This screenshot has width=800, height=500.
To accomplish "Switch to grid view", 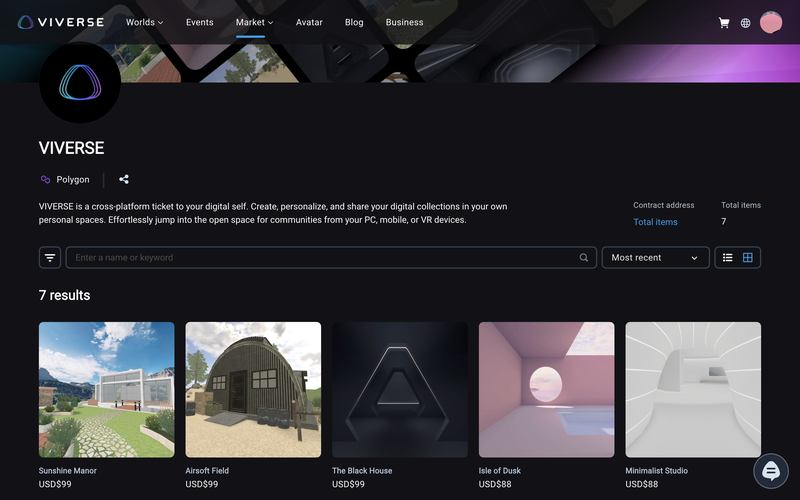I will (747, 258).
